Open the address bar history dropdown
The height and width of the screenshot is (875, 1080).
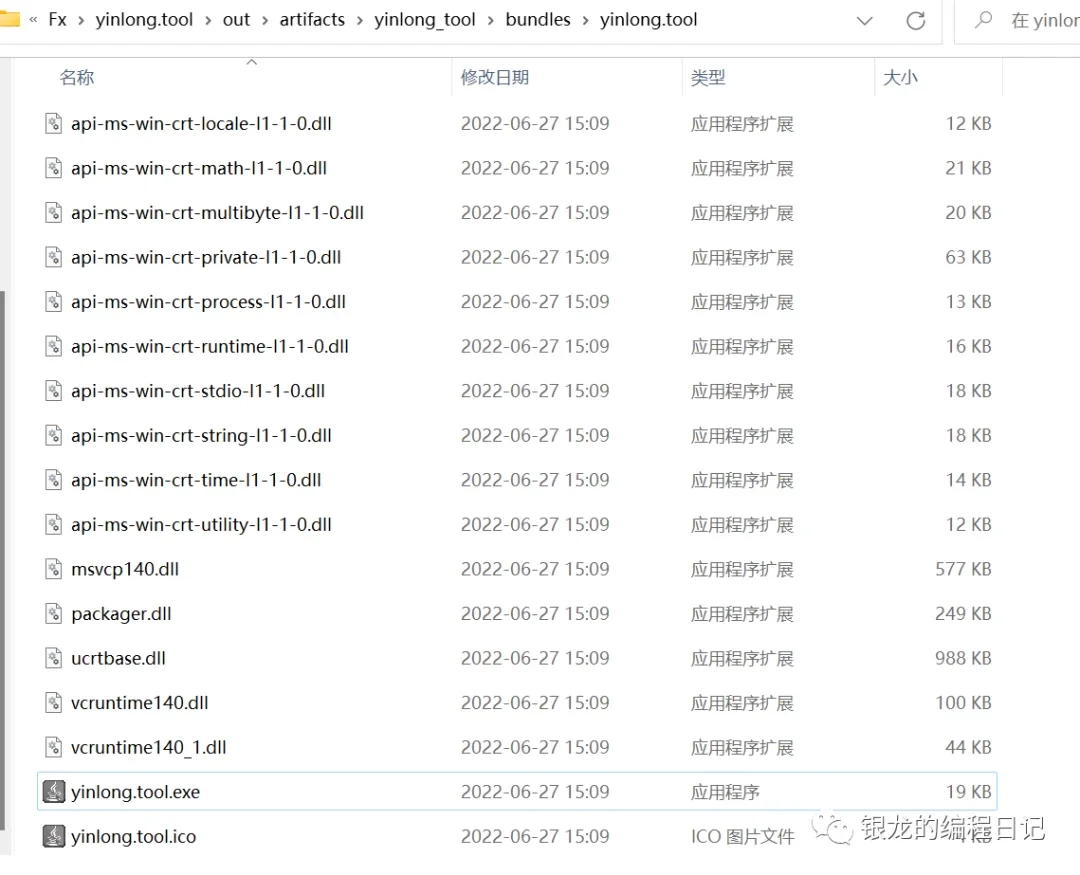(x=864, y=19)
